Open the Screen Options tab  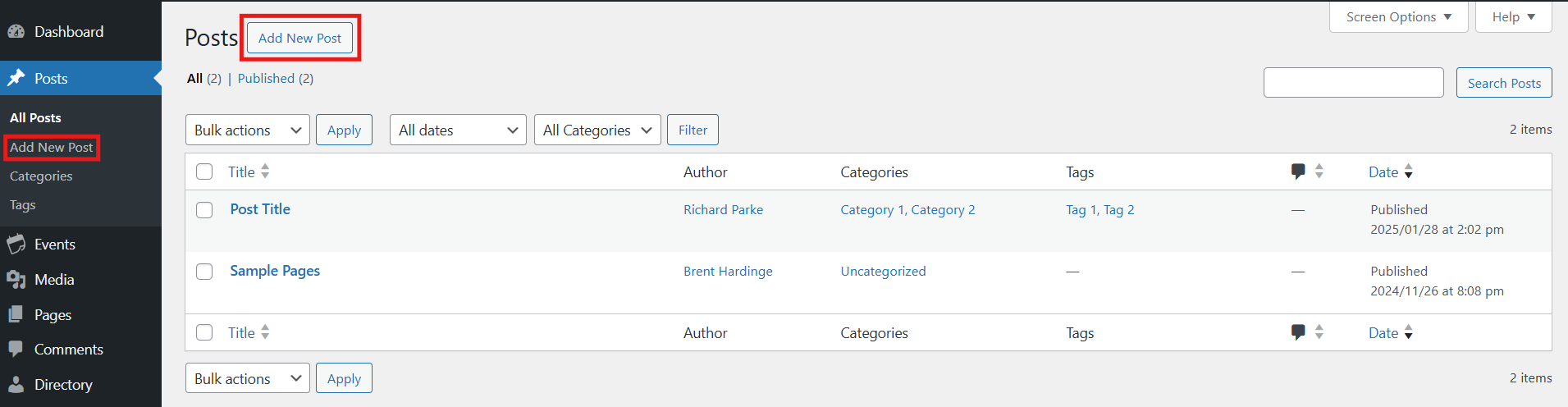tap(1398, 17)
